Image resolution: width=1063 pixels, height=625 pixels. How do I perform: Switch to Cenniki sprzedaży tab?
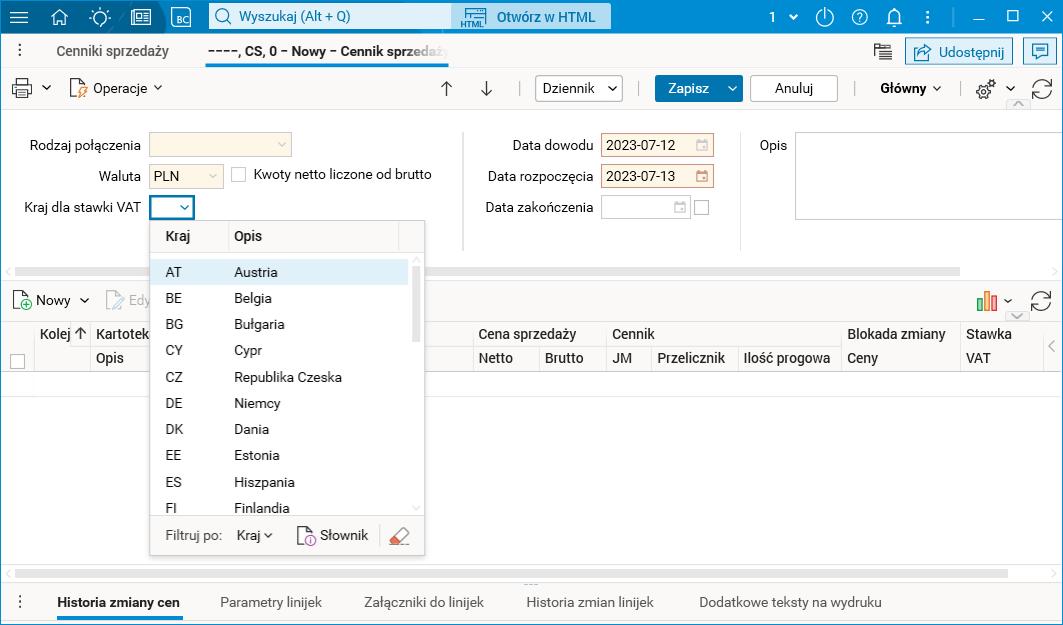pyautogui.click(x=113, y=52)
